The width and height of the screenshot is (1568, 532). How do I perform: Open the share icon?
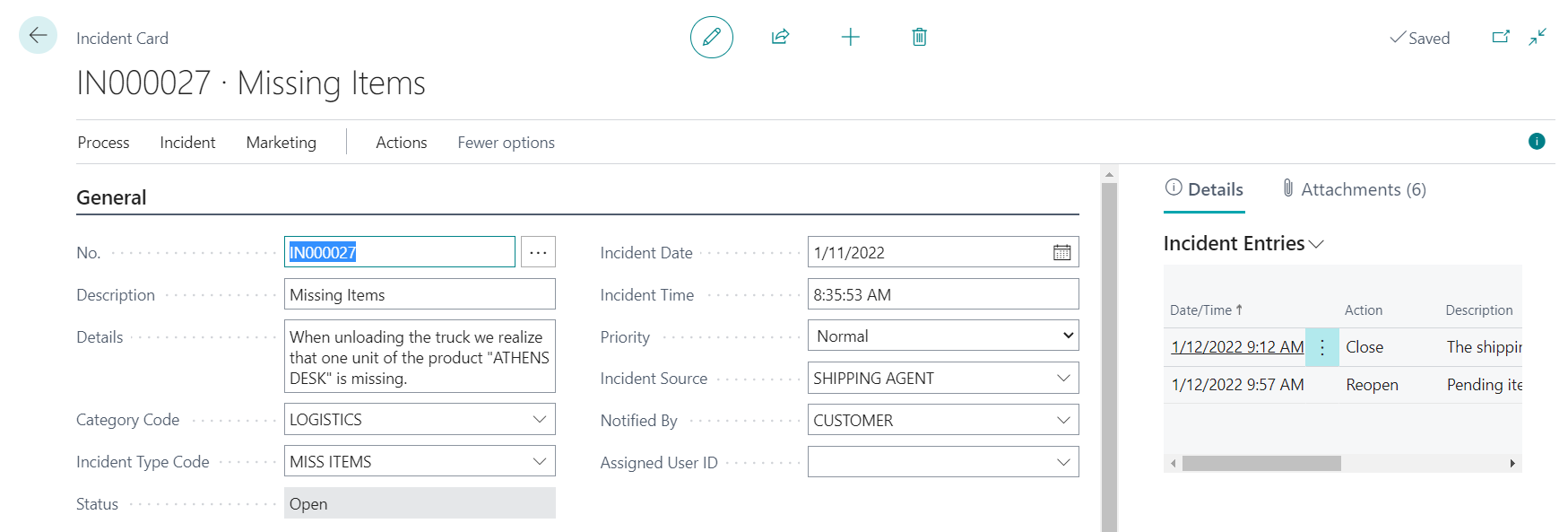[780, 37]
